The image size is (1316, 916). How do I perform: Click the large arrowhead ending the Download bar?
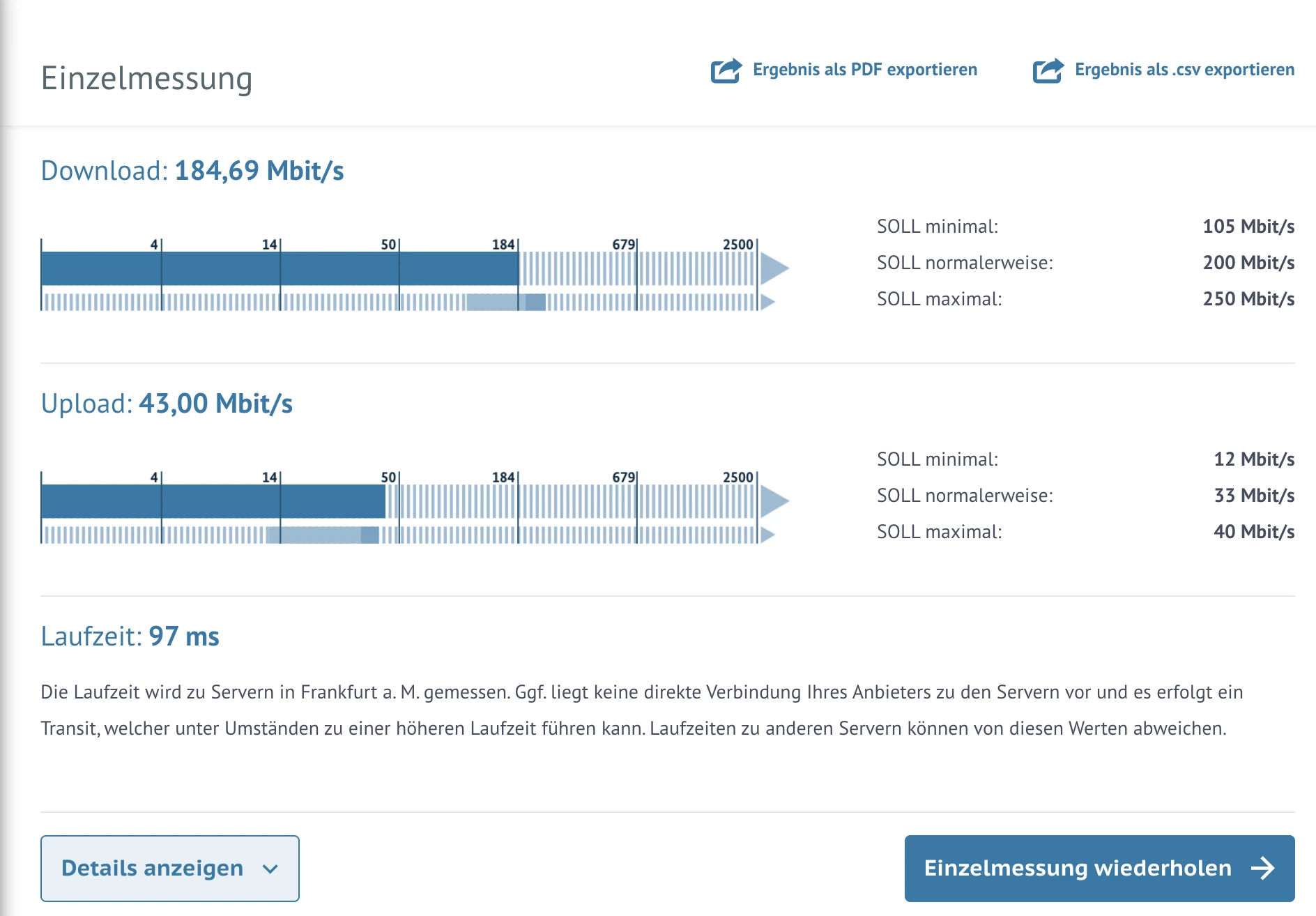click(x=773, y=268)
